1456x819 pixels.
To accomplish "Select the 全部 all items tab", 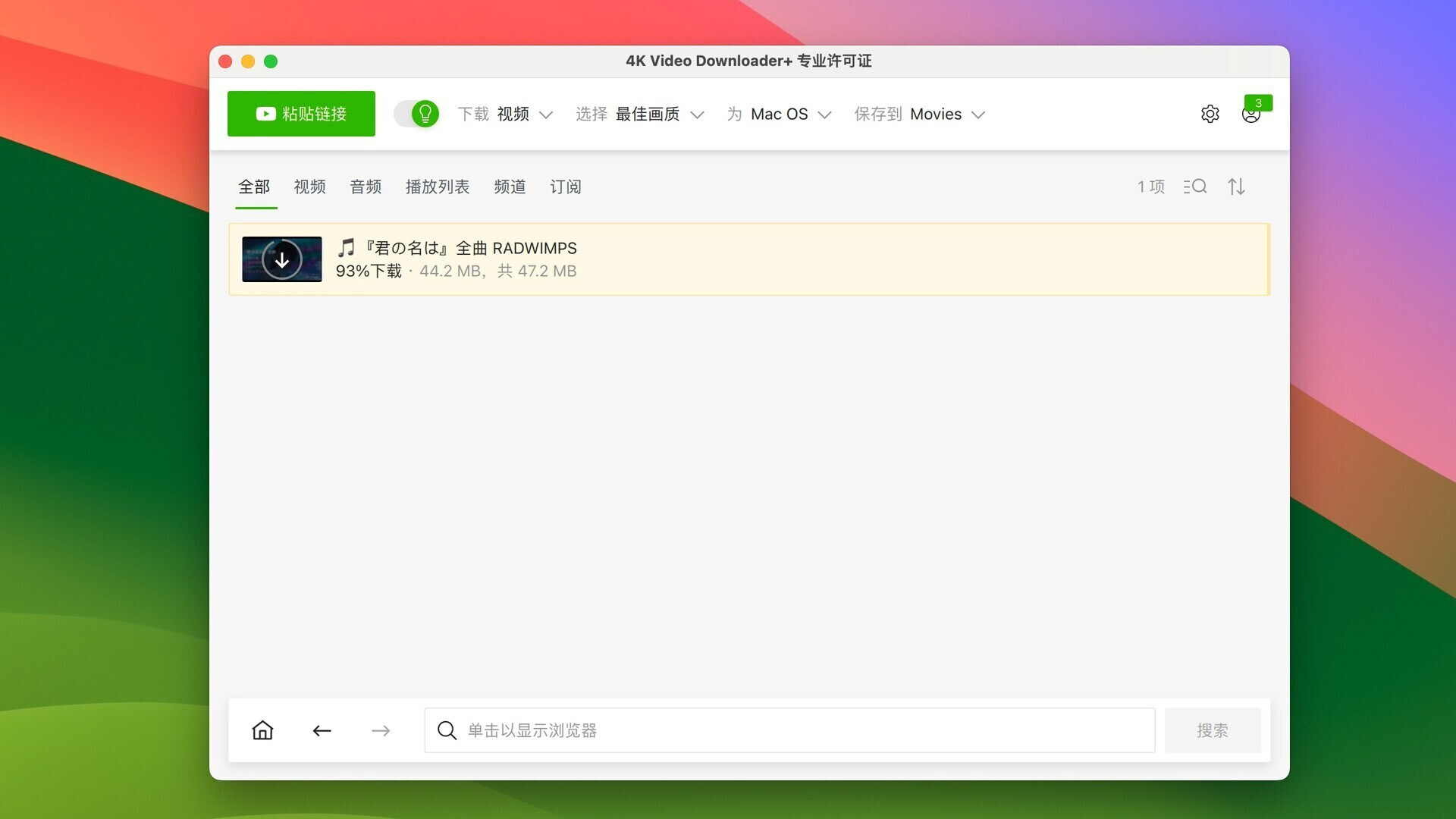I will (254, 187).
